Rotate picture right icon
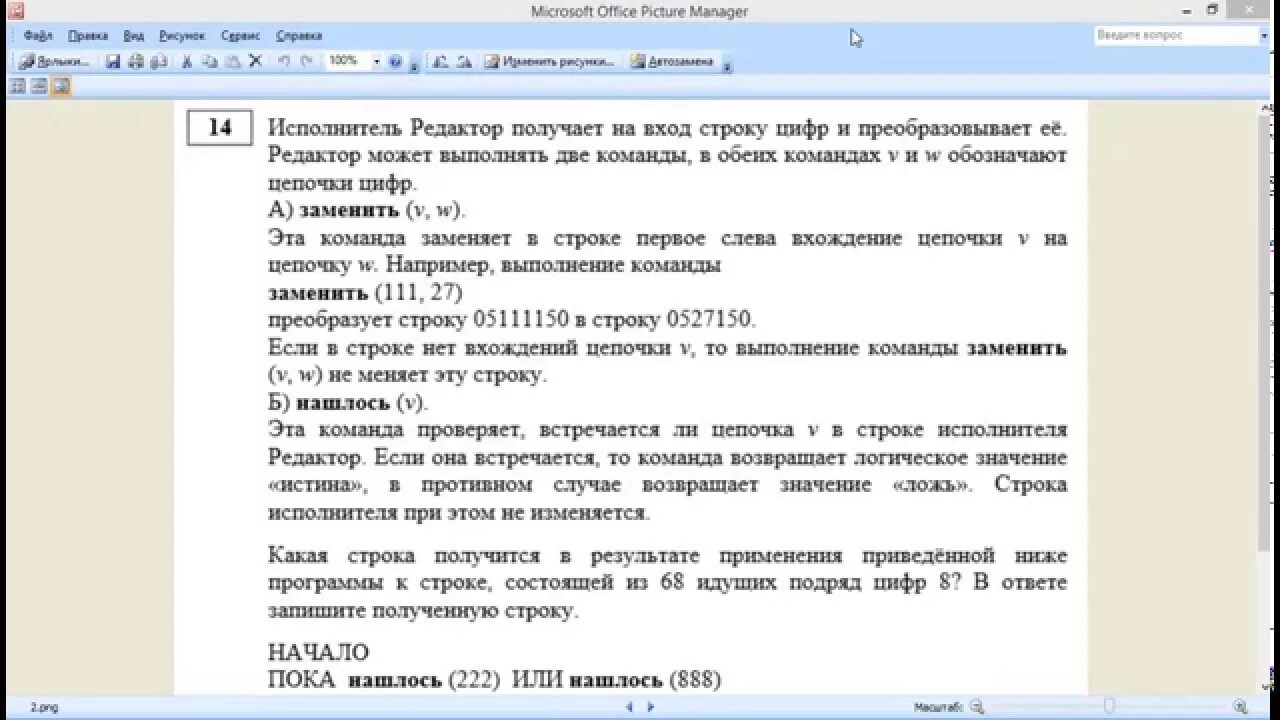1280x720 pixels. (464, 61)
